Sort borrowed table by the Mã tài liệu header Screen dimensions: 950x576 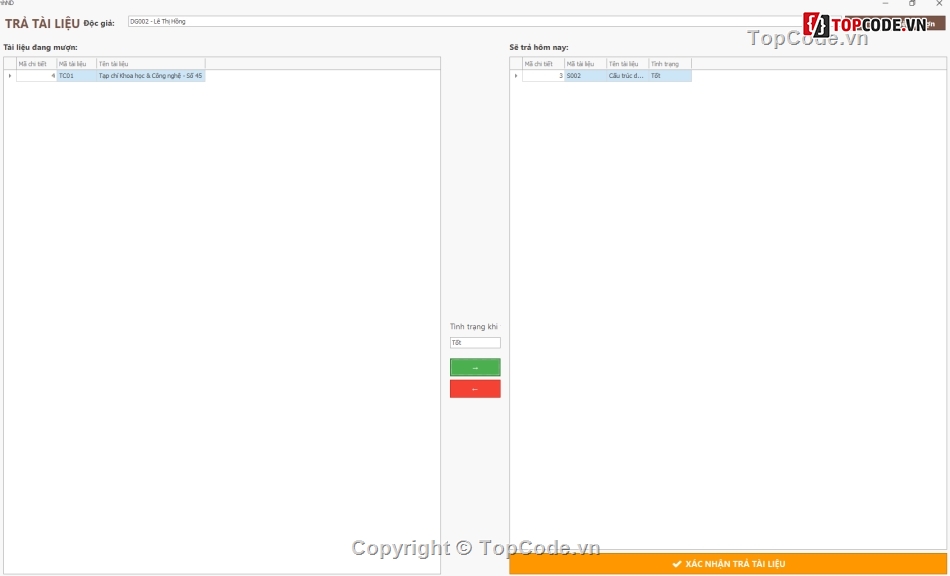tap(76, 64)
